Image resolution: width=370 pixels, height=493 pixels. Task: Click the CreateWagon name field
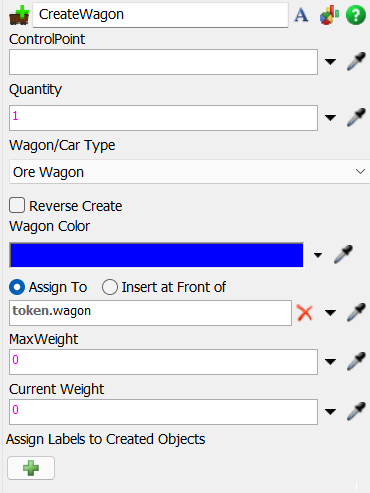pos(160,15)
